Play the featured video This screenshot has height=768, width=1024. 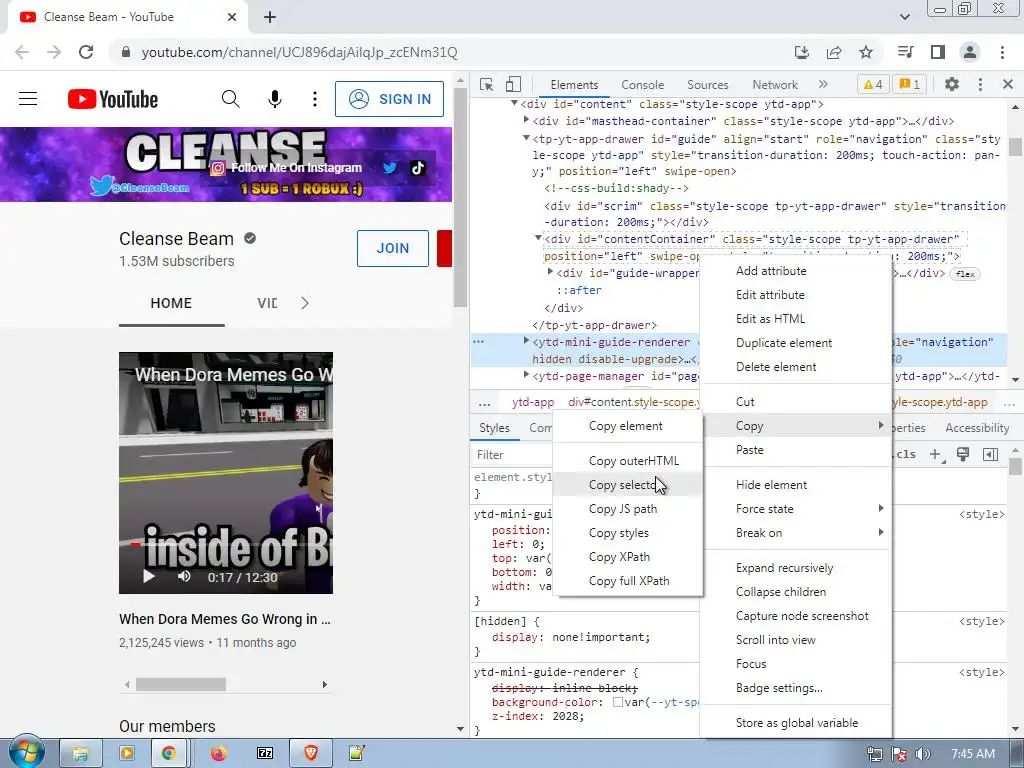click(x=149, y=577)
